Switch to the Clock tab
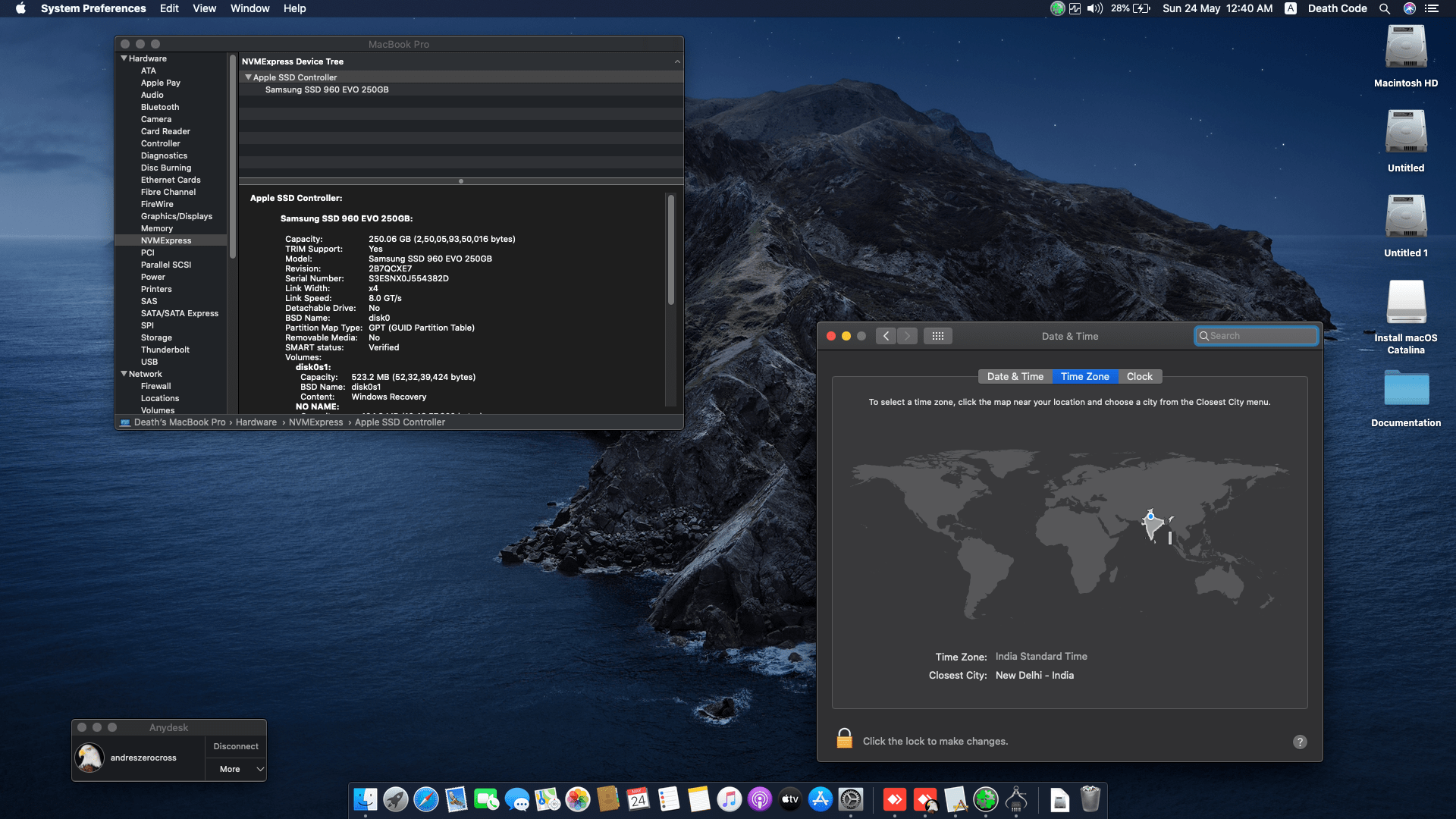1456x819 pixels. point(1139,377)
